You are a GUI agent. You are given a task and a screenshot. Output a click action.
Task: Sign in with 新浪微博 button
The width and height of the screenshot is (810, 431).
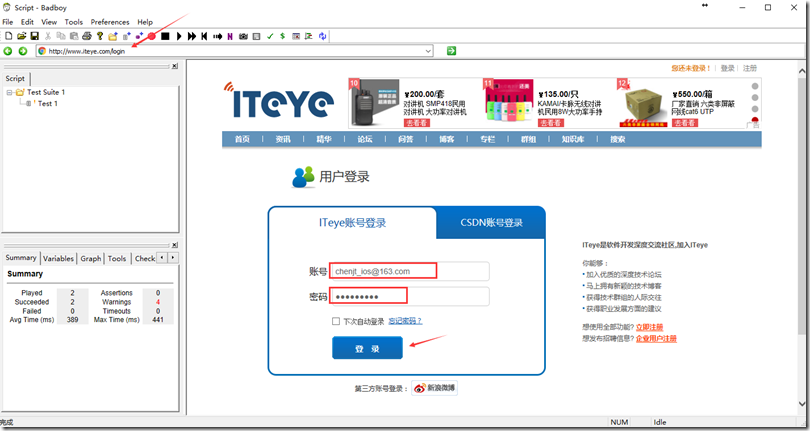coord(434,388)
